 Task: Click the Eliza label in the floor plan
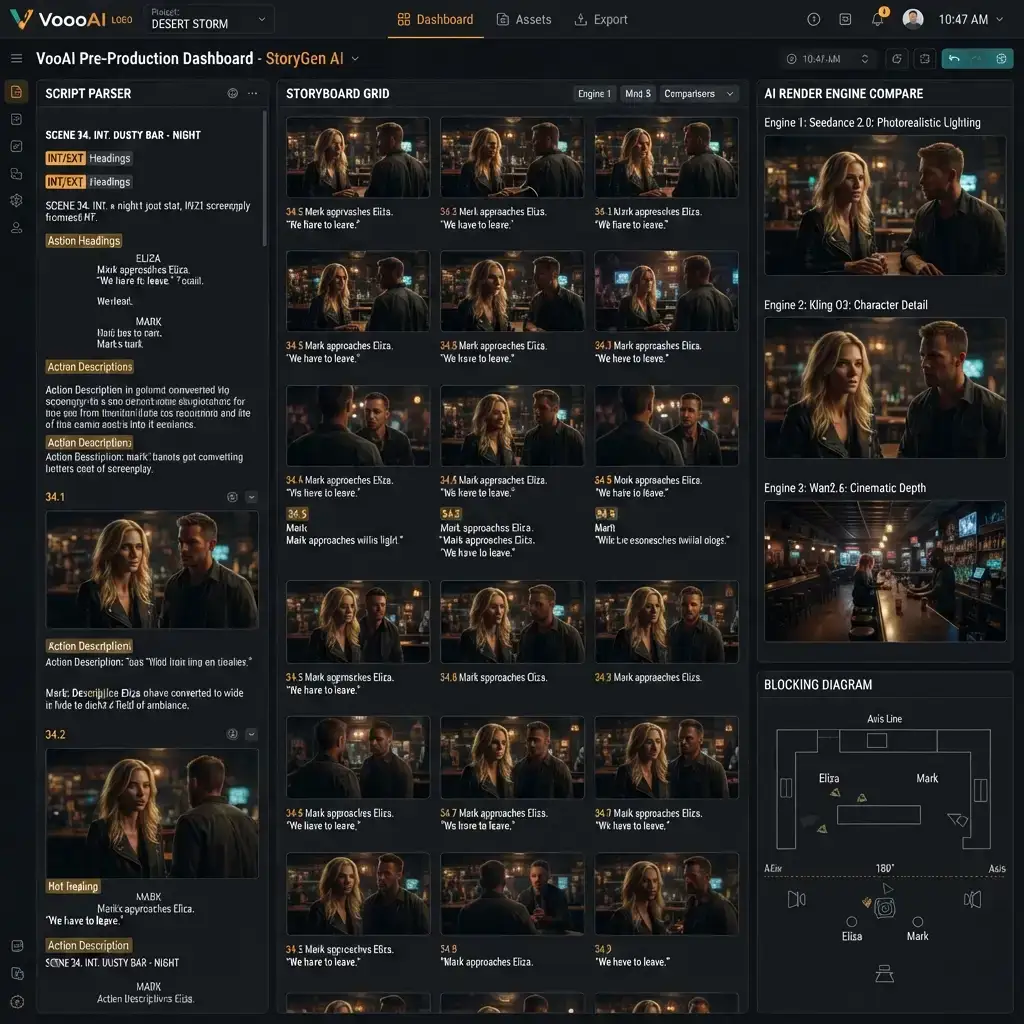point(829,778)
